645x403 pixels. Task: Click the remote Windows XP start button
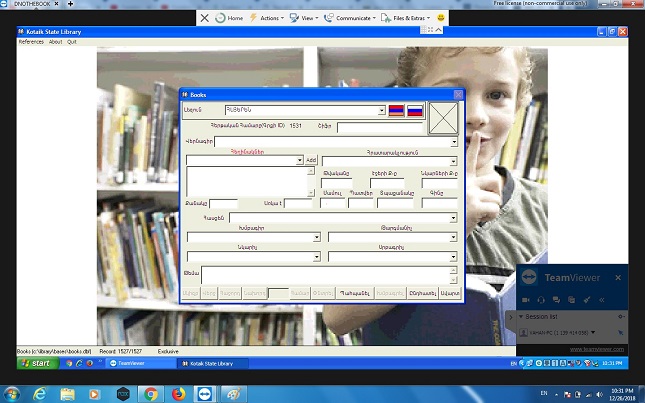tap(34, 364)
